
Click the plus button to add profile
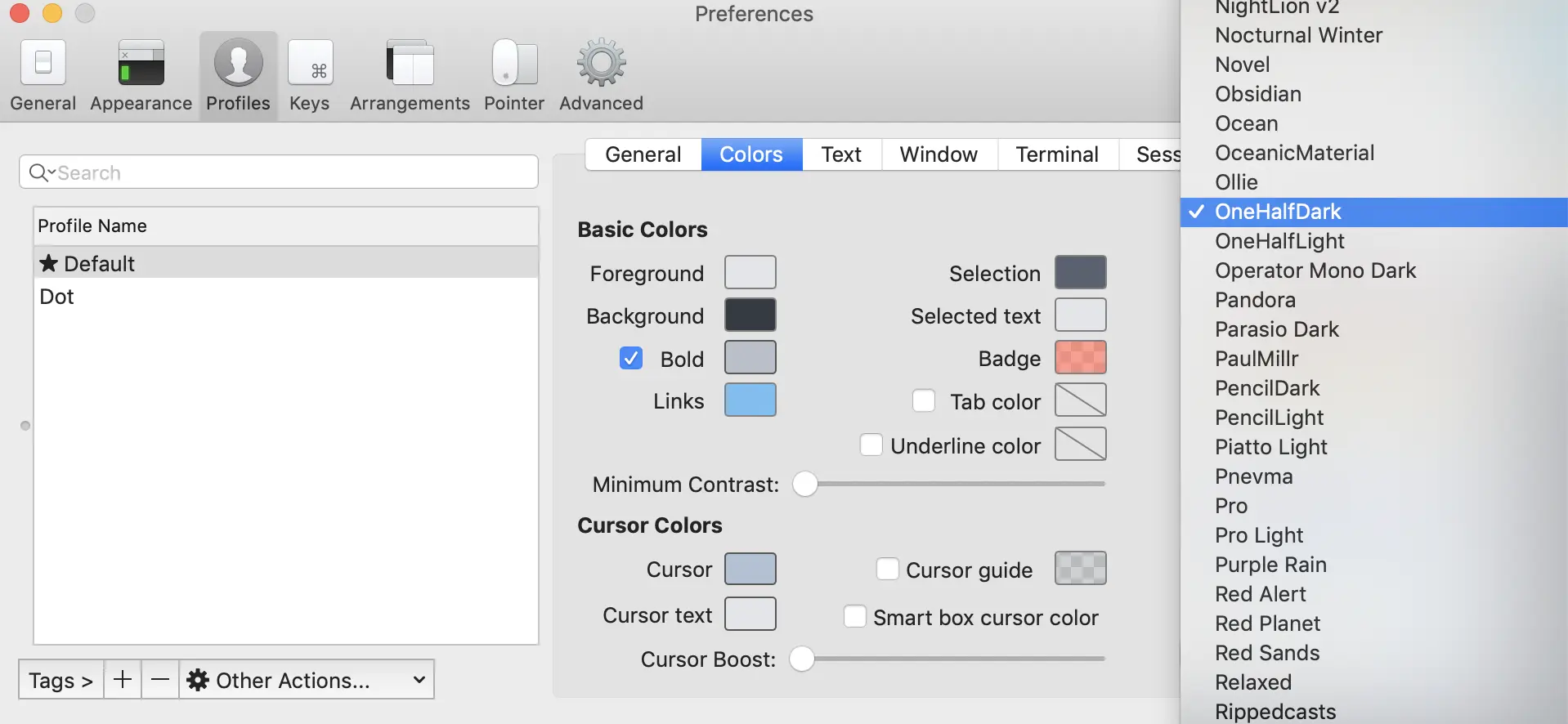tap(123, 680)
